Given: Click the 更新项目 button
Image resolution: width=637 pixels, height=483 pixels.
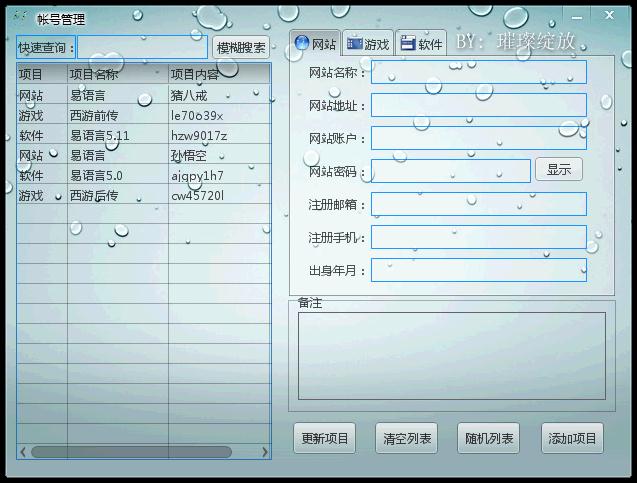Looking at the screenshot, I should (x=325, y=438).
